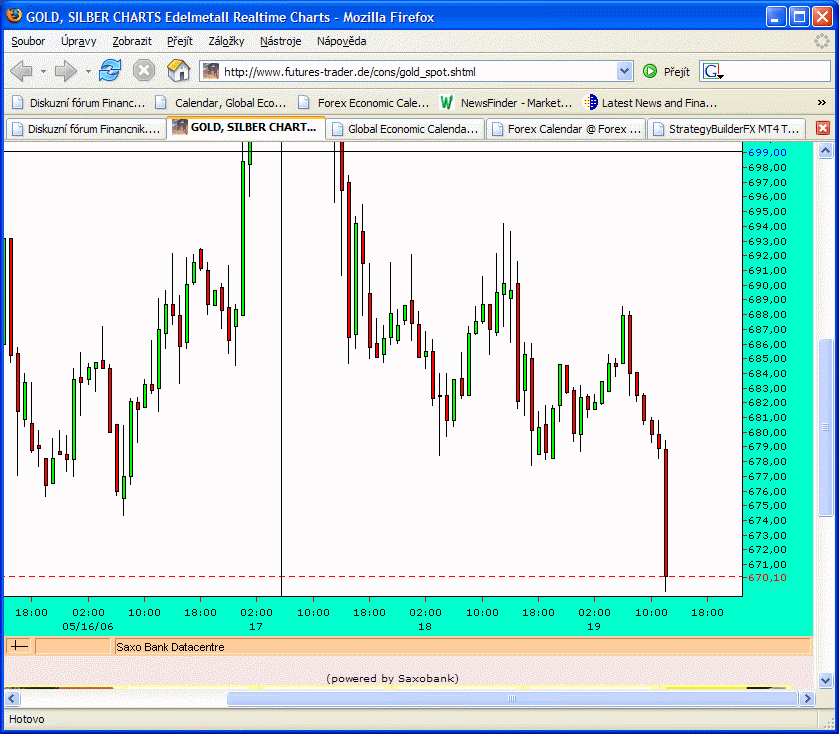Image resolution: width=839 pixels, height=734 pixels.
Task: Click the long red candle at the last bar
Action: click(x=666, y=513)
